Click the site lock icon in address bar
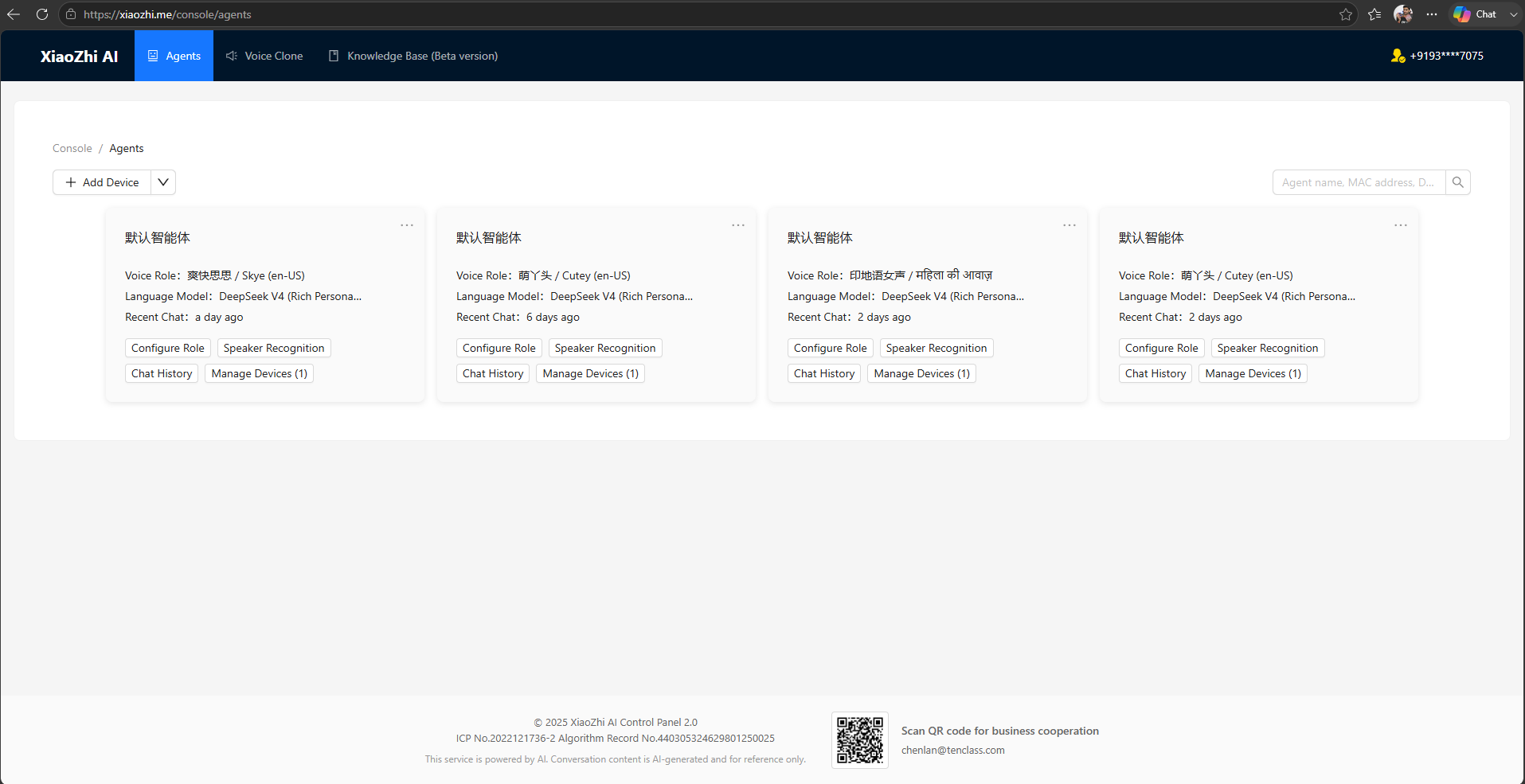The height and width of the screenshot is (784, 1525). point(71,14)
